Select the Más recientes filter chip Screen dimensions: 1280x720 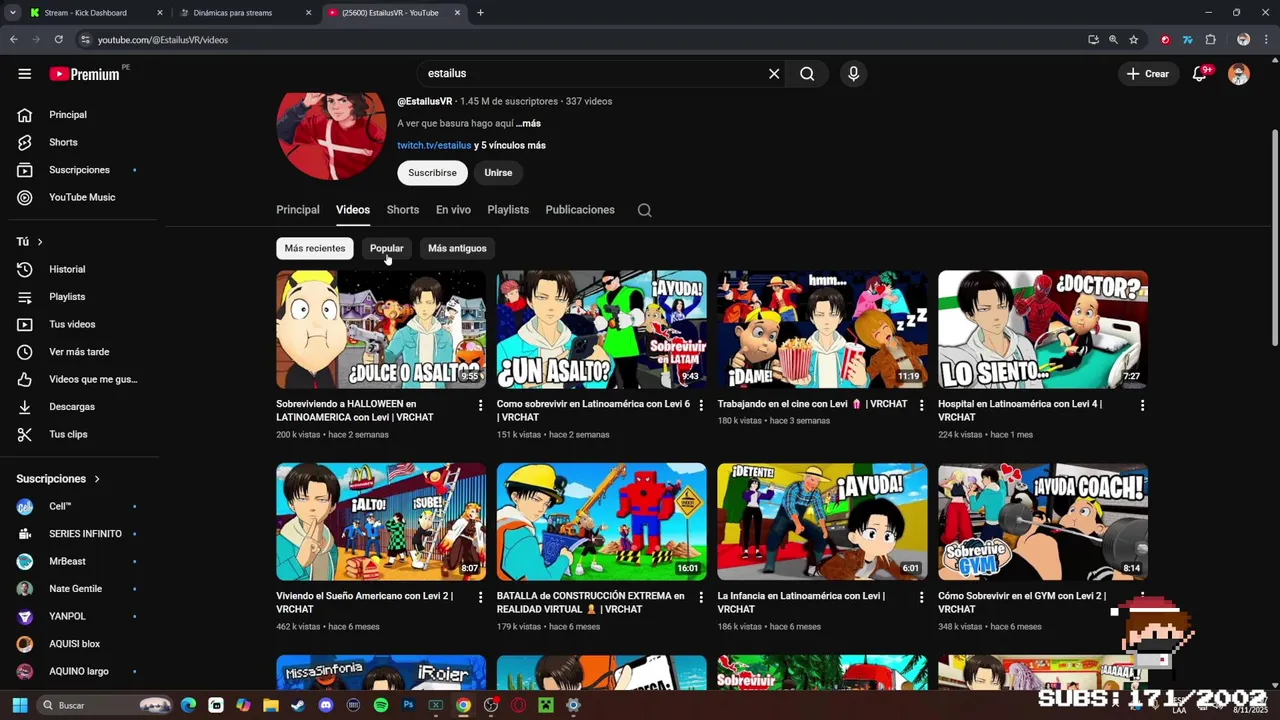tap(315, 248)
